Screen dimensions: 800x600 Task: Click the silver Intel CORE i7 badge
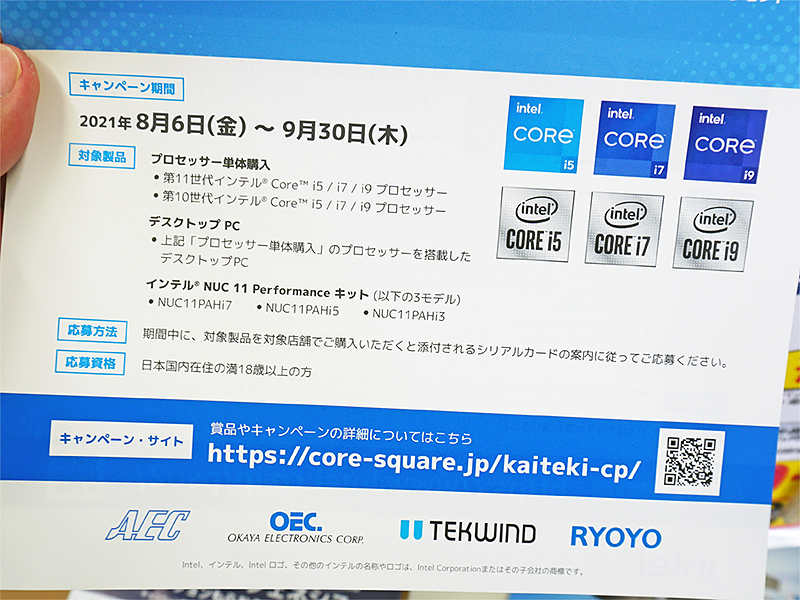[624, 229]
